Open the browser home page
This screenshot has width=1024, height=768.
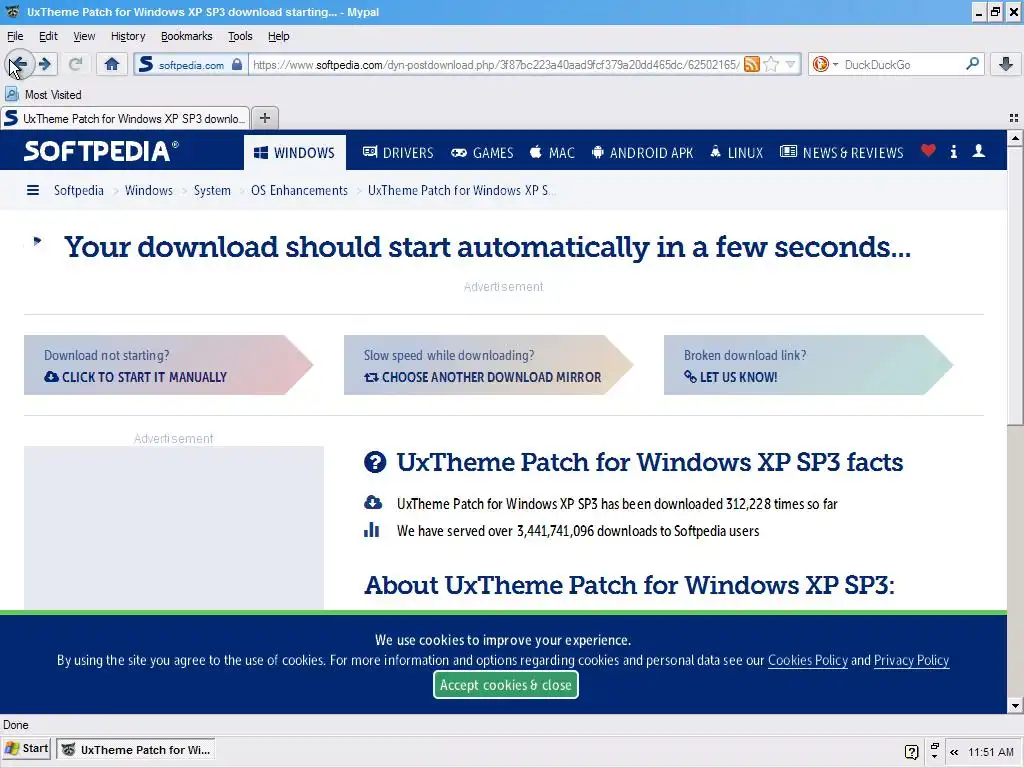pyautogui.click(x=112, y=64)
